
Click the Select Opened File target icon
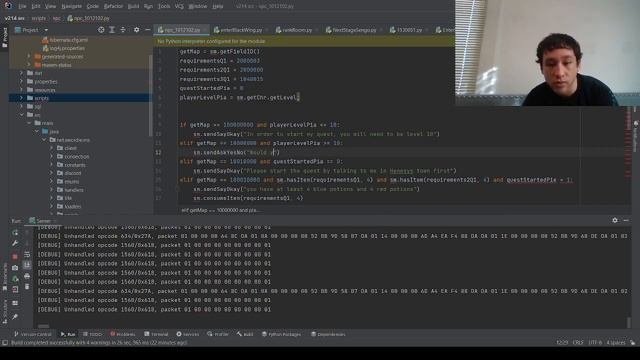(101, 30)
